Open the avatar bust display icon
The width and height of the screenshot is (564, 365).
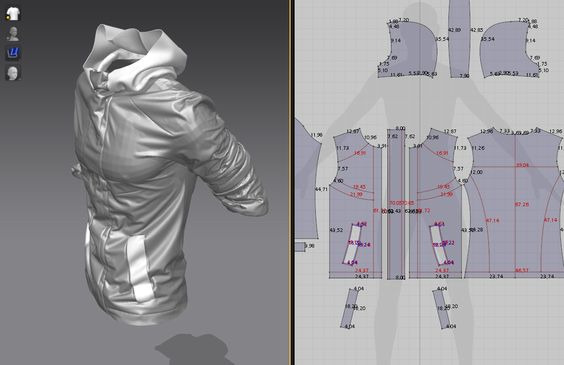tap(13, 33)
